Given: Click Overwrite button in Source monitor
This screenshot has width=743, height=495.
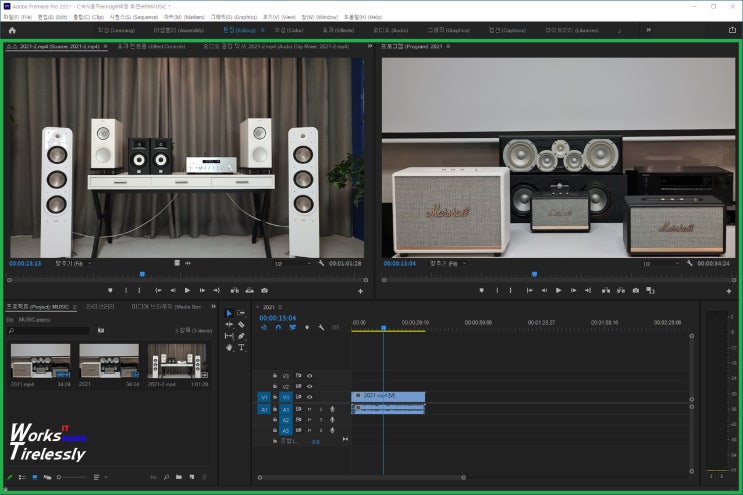Looking at the screenshot, I should [x=250, y=290].
